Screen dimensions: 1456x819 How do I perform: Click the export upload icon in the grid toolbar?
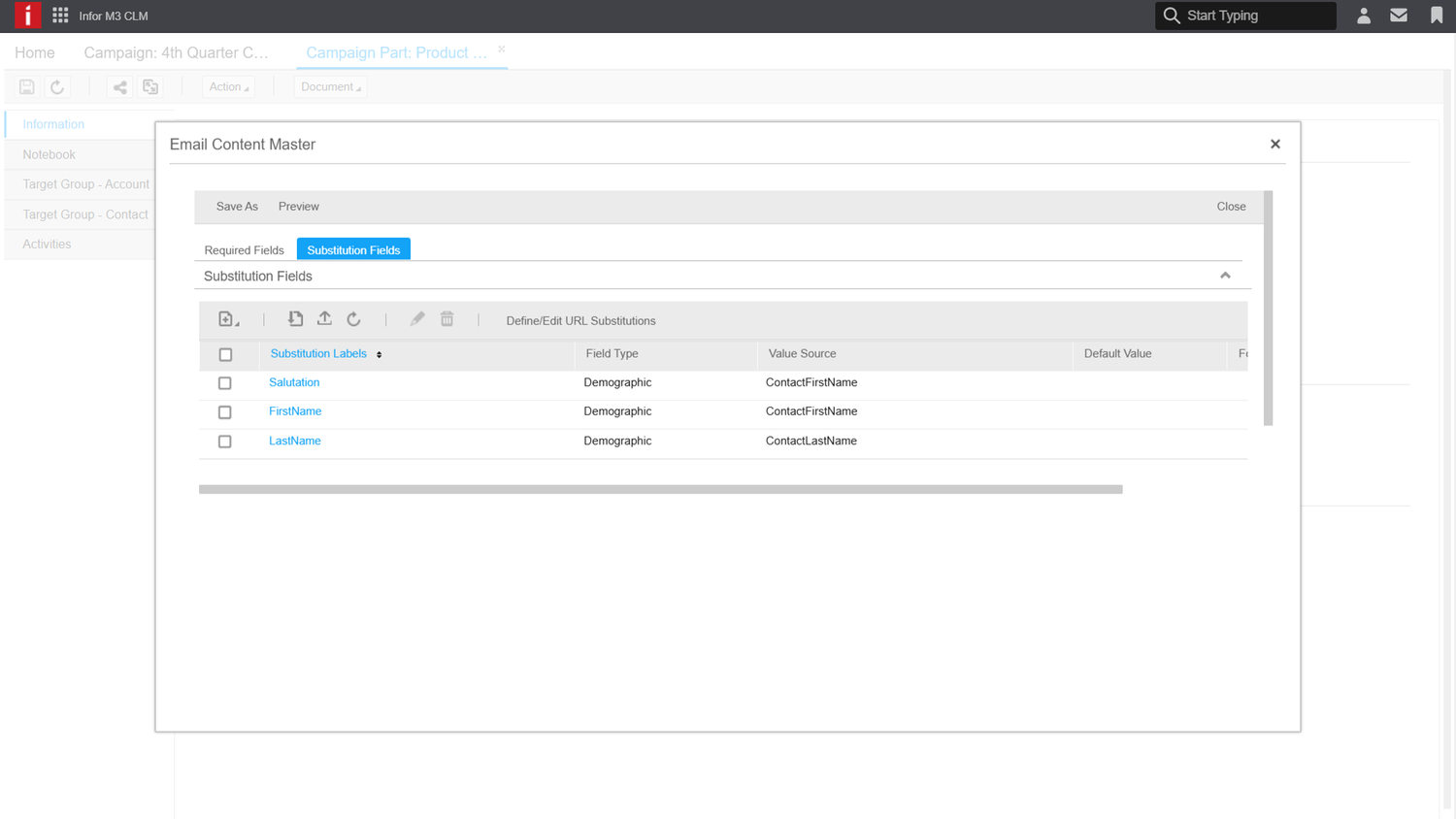click(x=324, y=318)
